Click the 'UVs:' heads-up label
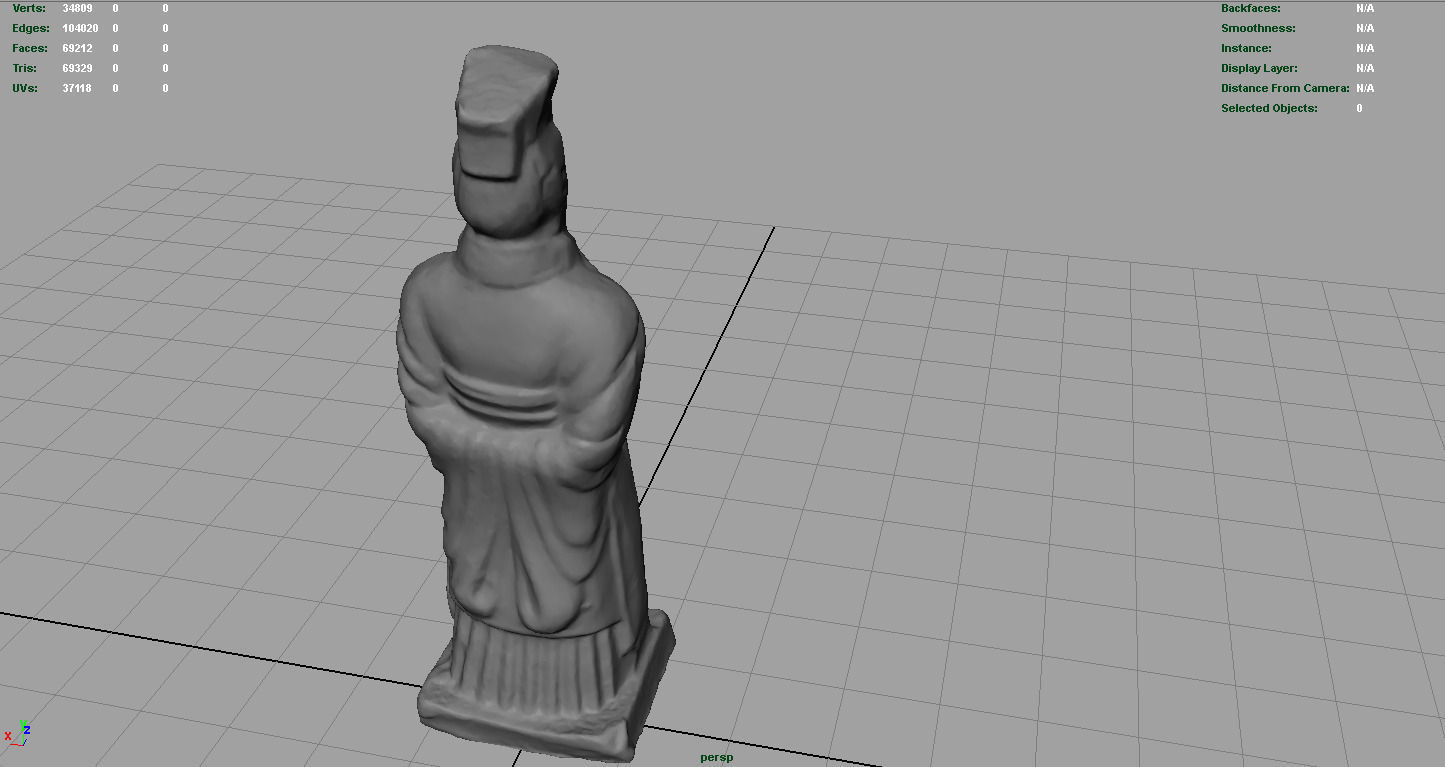 25,88
